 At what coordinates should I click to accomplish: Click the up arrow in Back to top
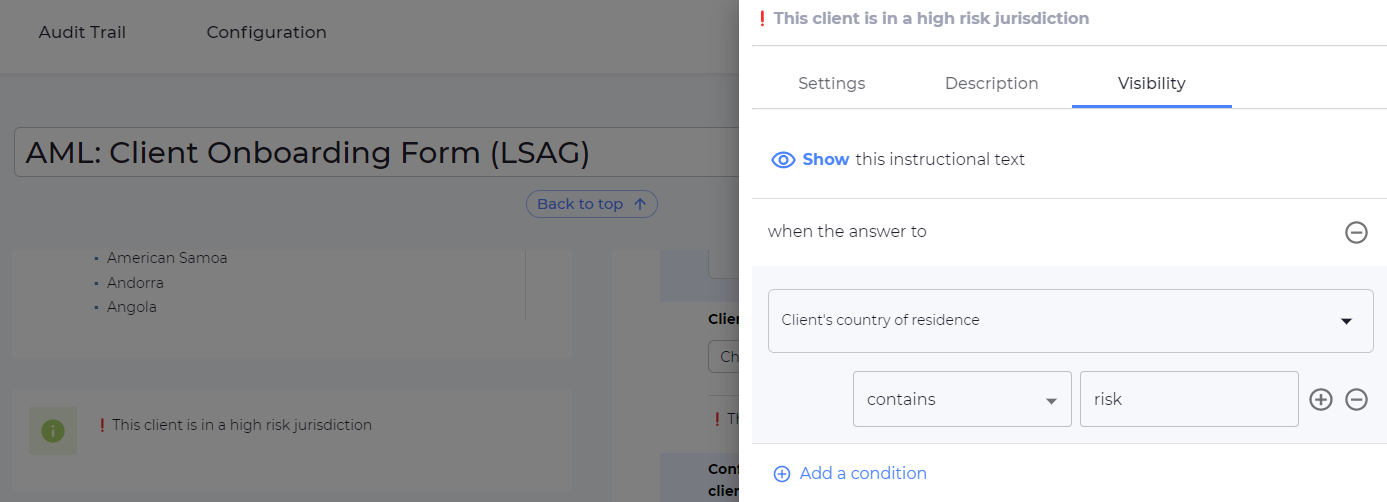pos(640,204)
